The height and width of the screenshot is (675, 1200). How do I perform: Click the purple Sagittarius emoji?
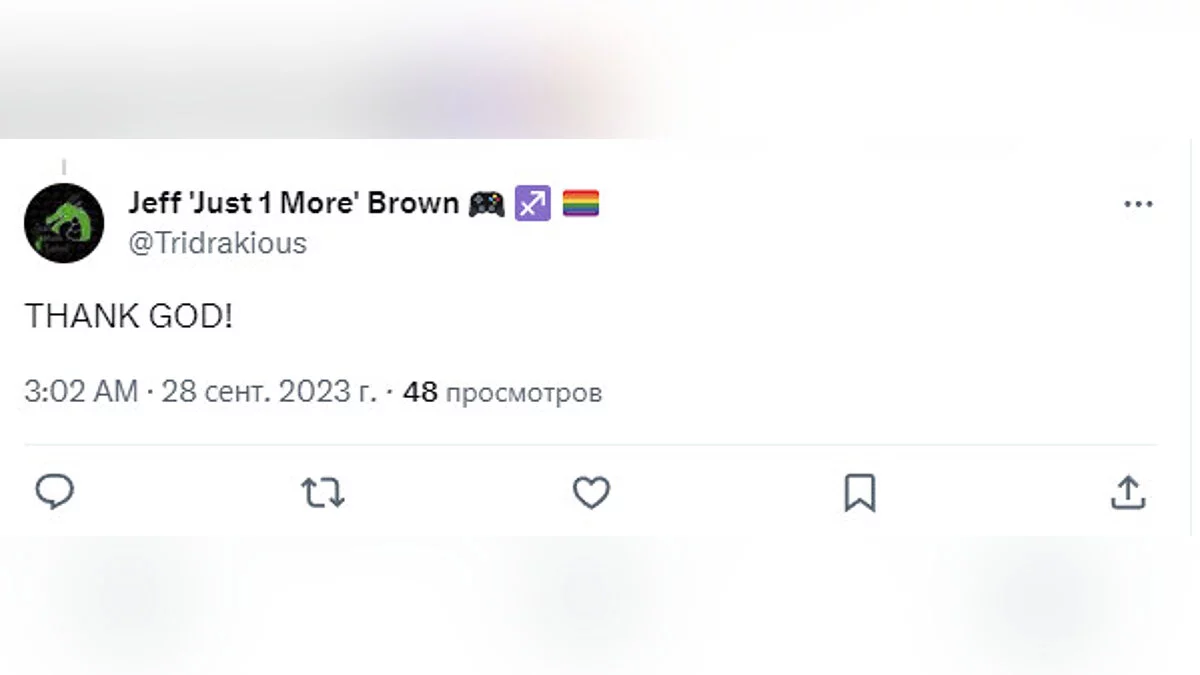click(532, 204)
